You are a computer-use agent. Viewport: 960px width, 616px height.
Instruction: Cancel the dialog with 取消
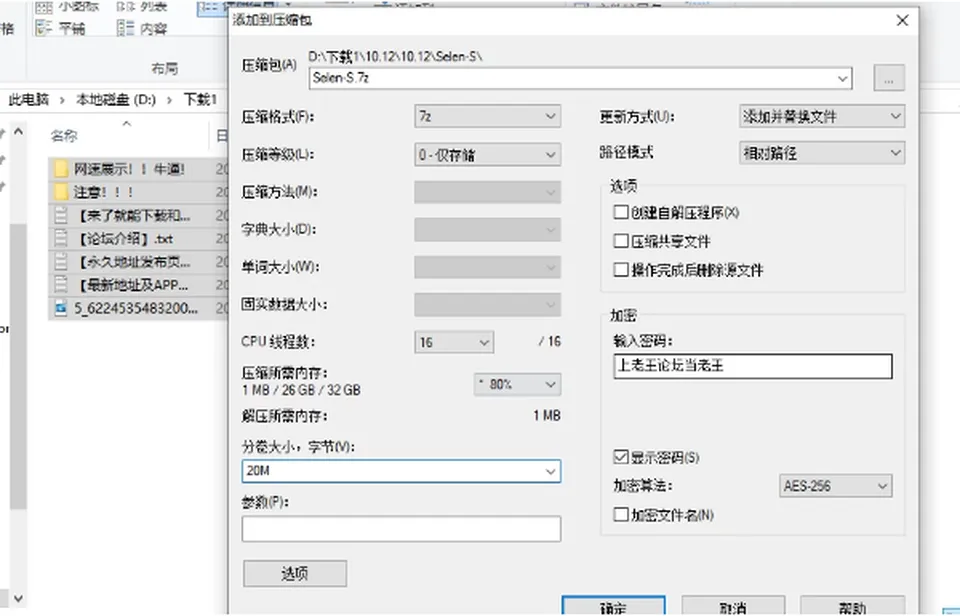click(733, 606)
